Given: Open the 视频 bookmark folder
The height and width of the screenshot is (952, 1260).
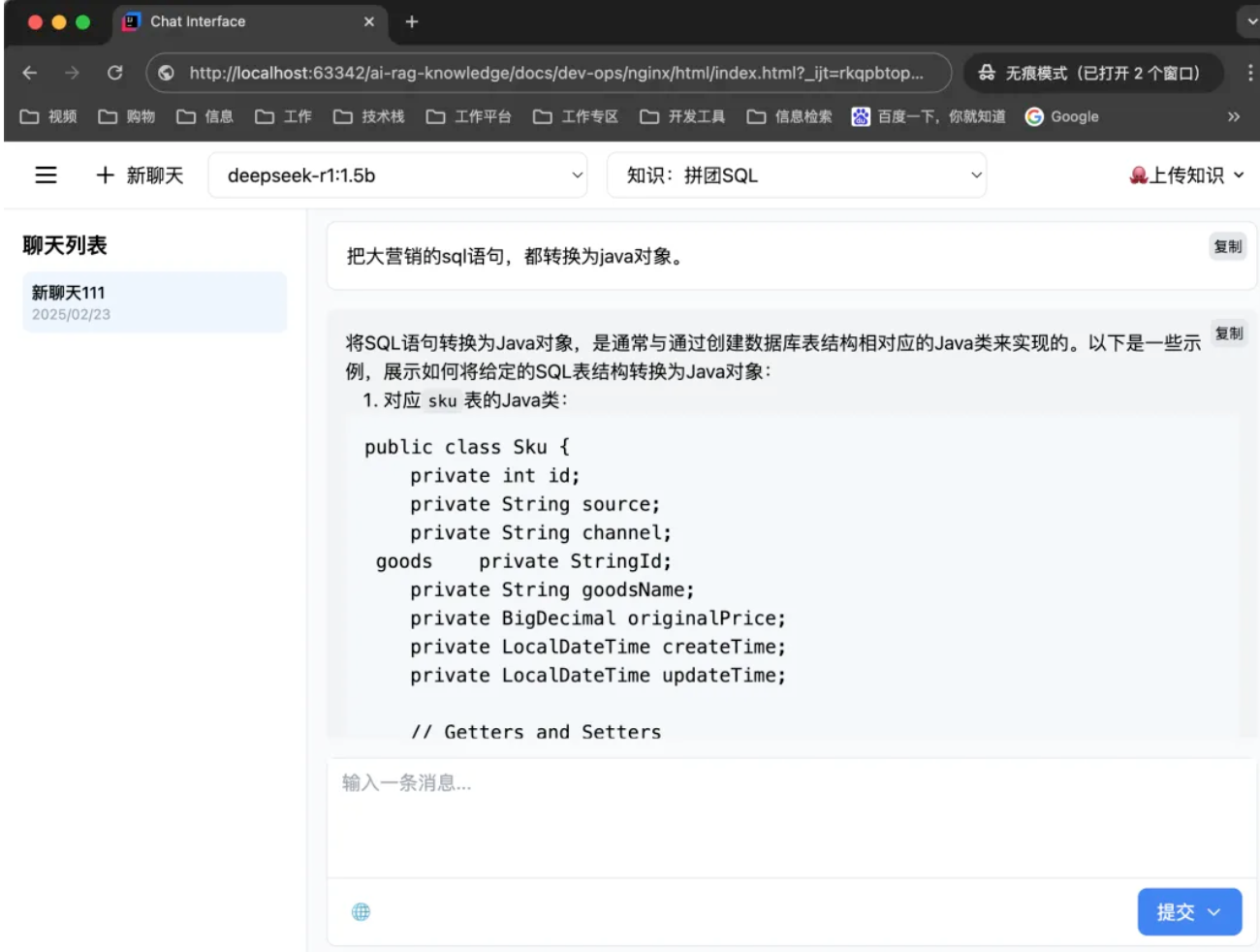Looking at the screenshot, I should 48,116.
